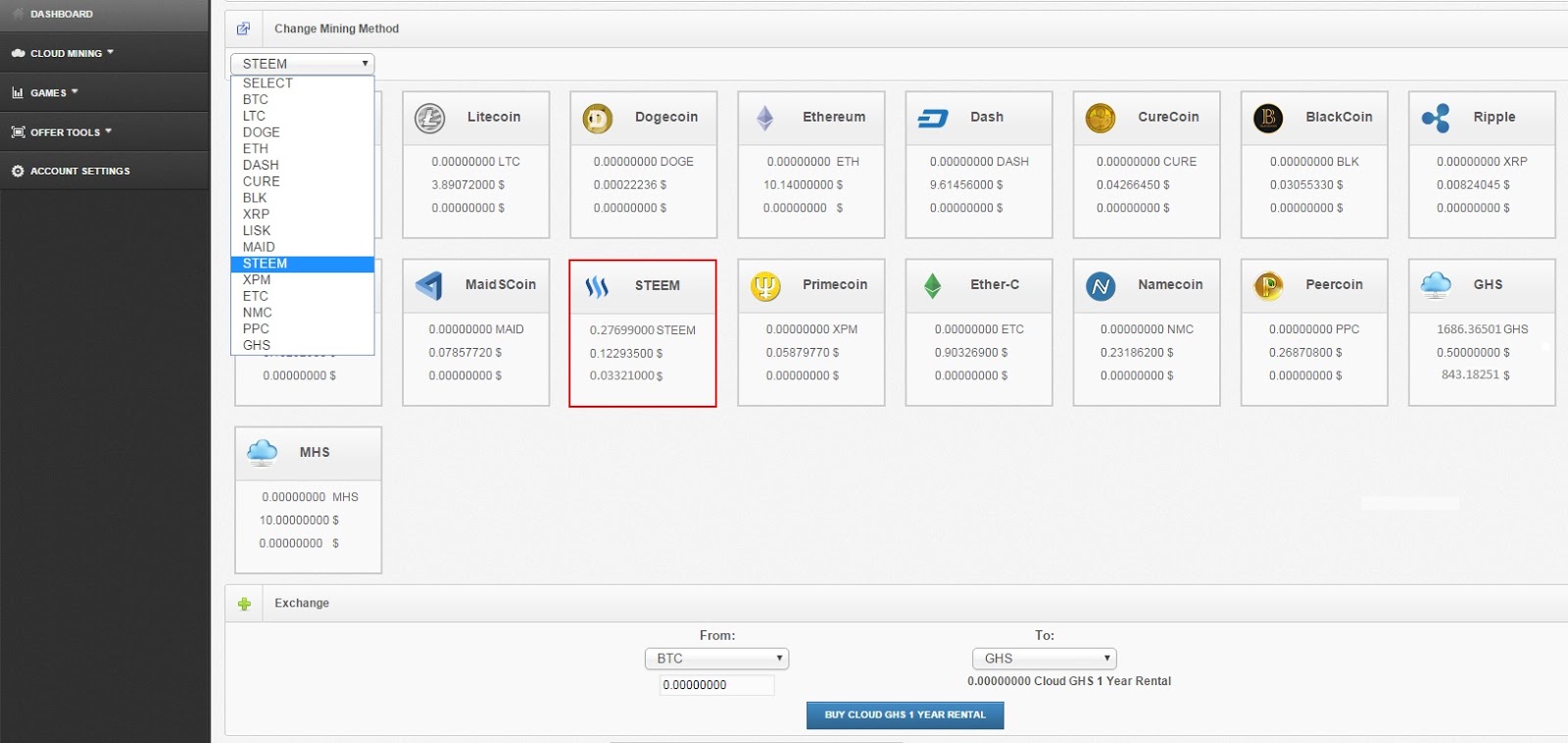The width and height of the screenshot is (1568, 743).
Task: Choose MAID in the mining dropdown list
Action: pos(303,247)
